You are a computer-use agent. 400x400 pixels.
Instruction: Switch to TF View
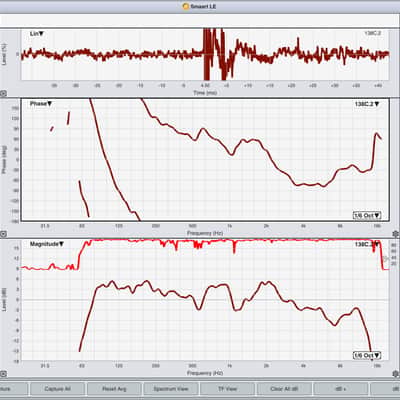[227, 389]
